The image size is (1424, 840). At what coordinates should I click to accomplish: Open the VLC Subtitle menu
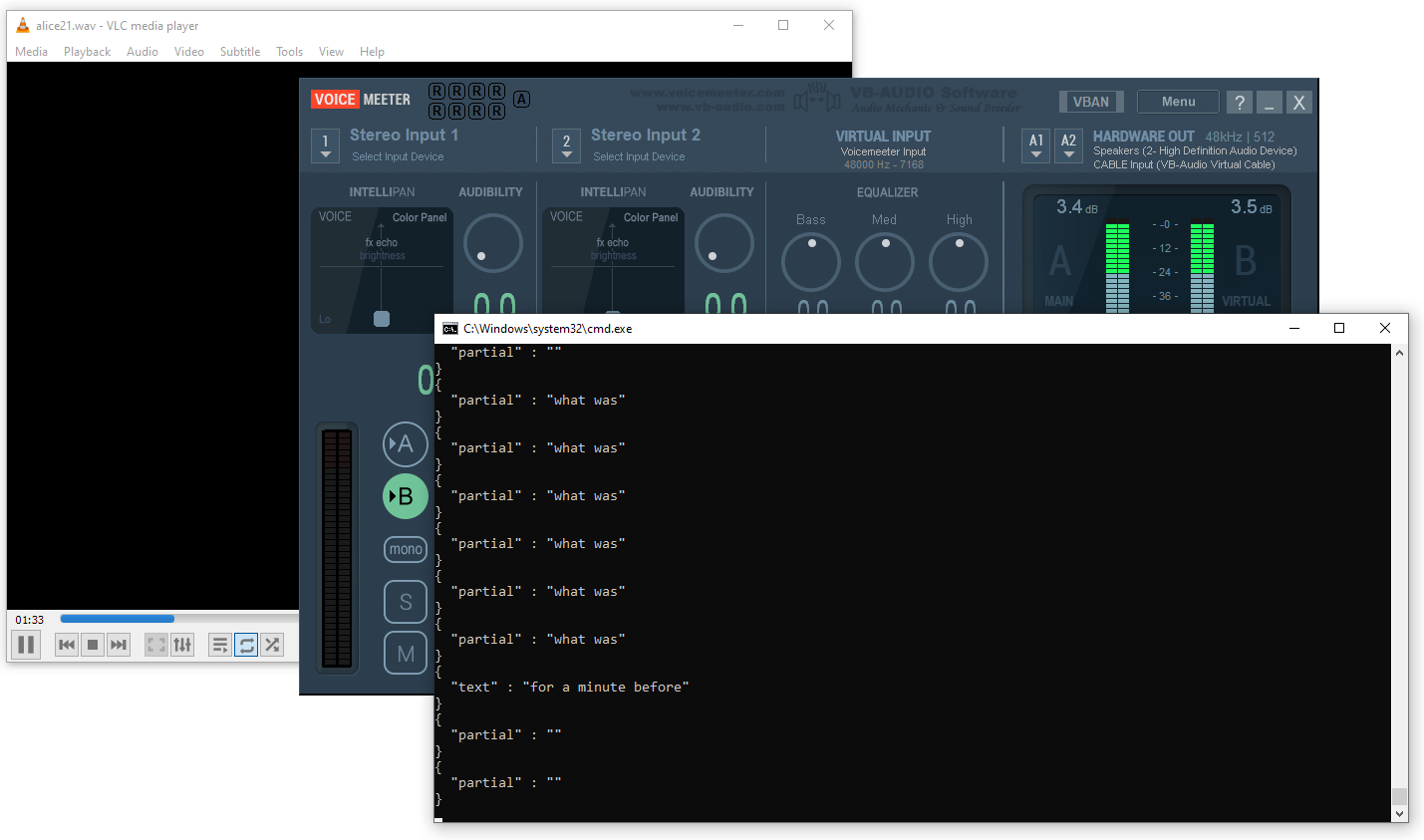240,52
